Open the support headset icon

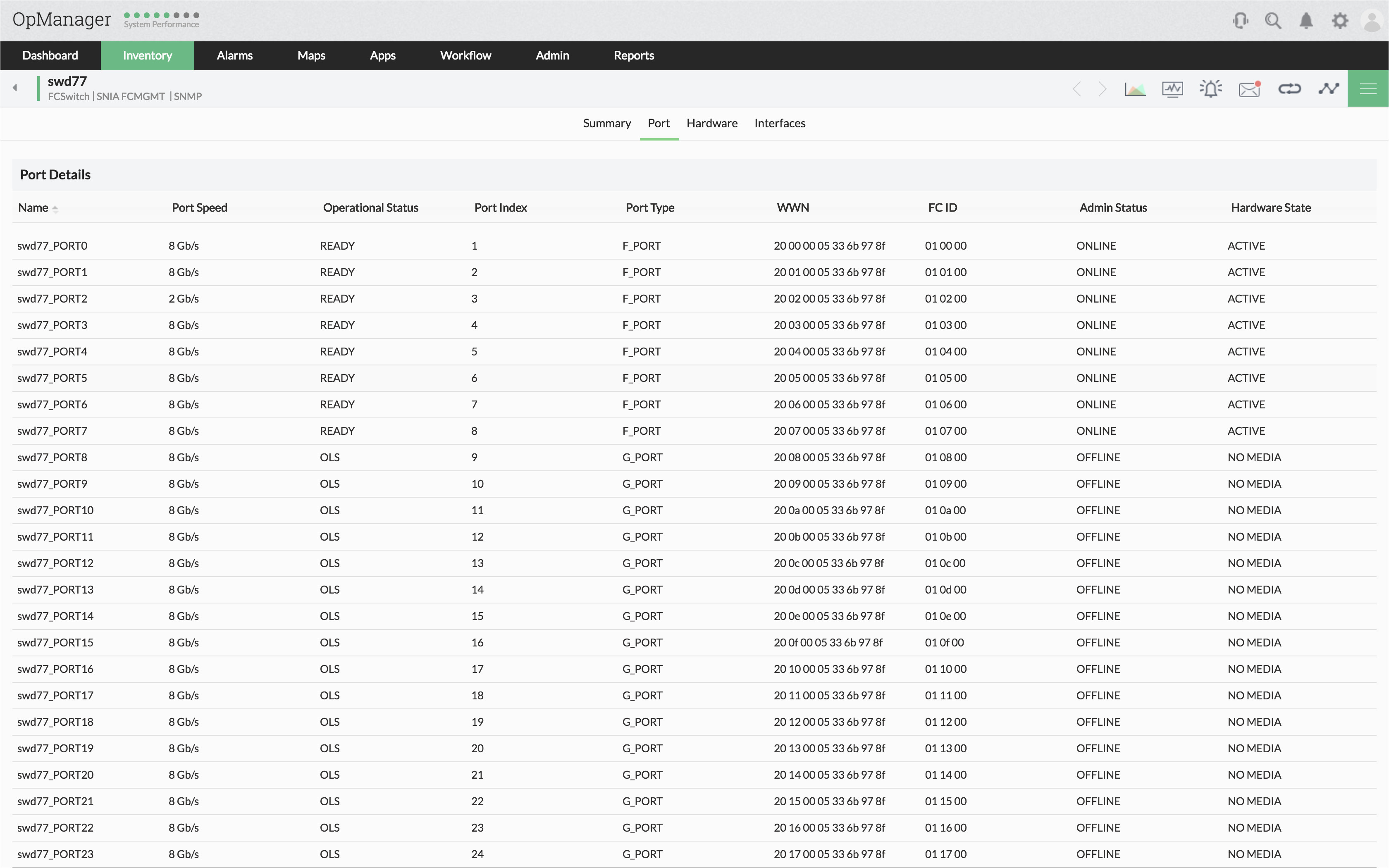tap(1240, 21)
